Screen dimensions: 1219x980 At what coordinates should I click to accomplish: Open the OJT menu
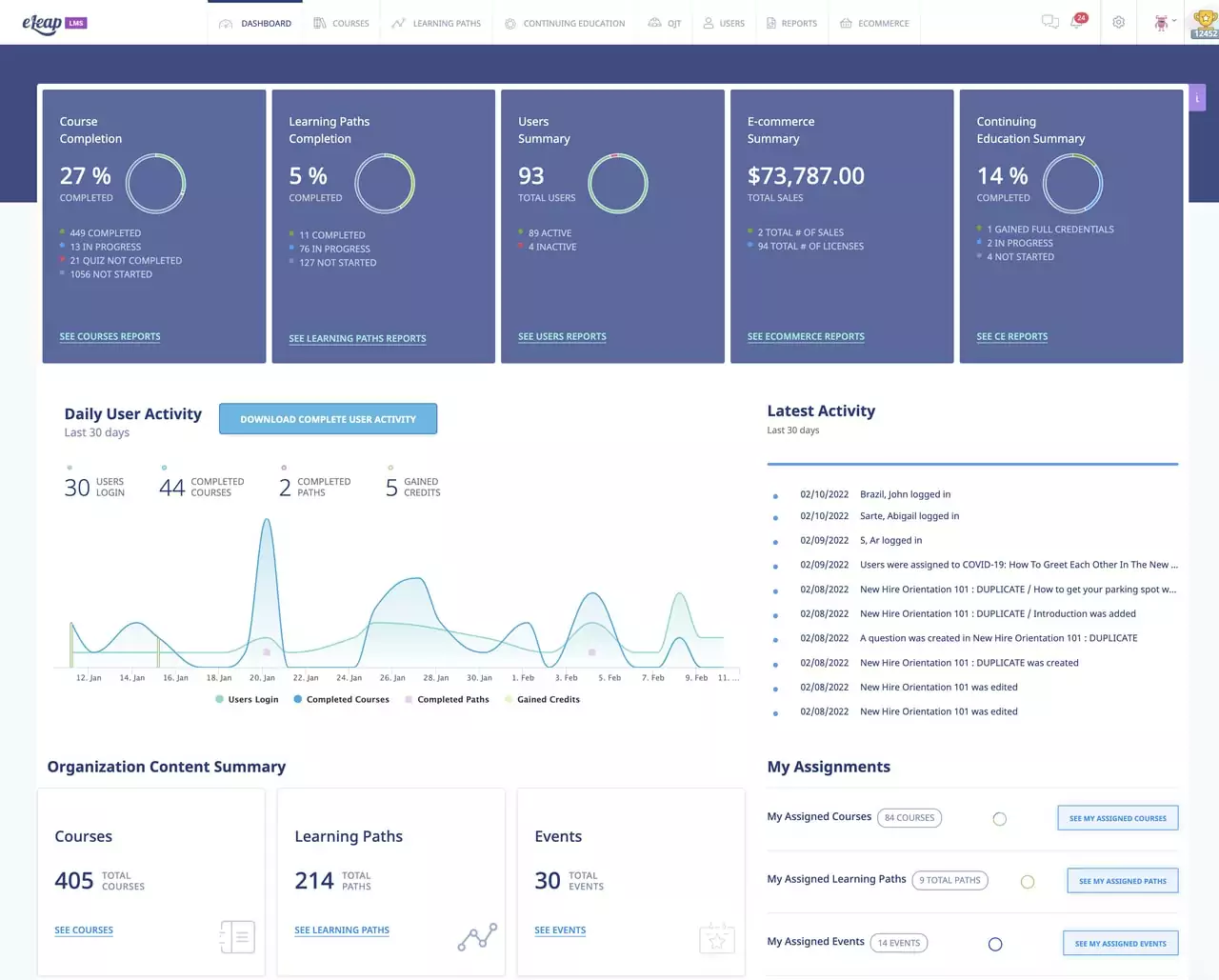coord(665,23)
